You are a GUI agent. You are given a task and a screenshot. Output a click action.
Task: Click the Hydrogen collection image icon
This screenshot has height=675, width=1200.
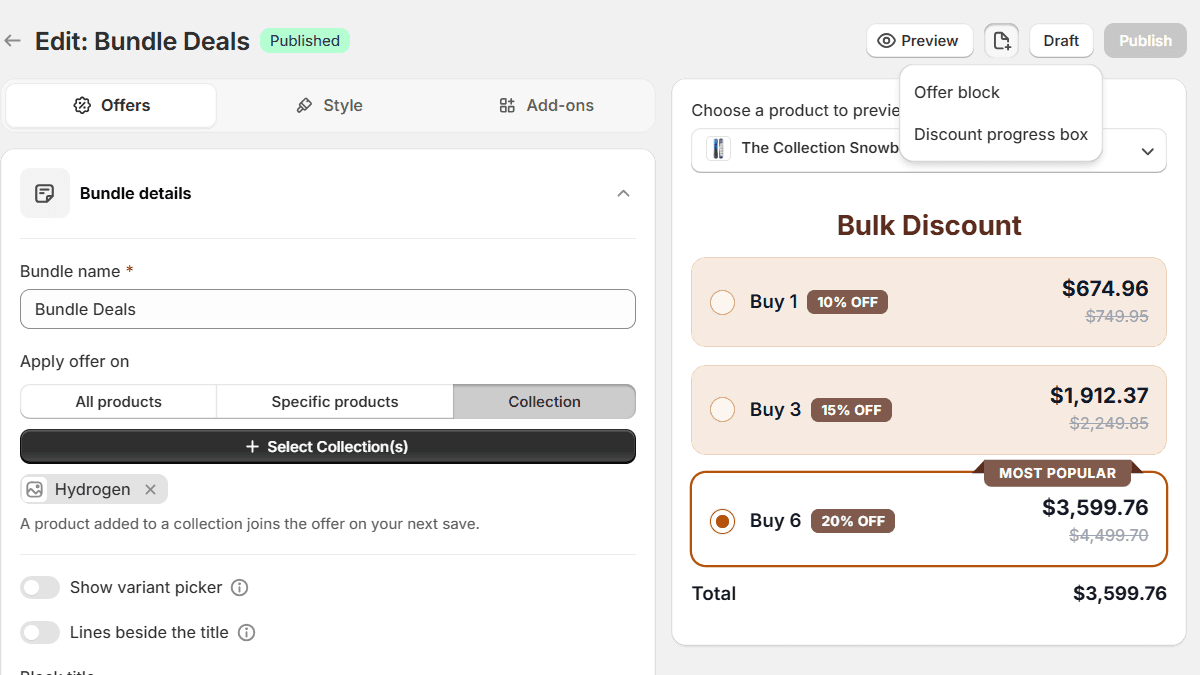[x=36, y=489]
